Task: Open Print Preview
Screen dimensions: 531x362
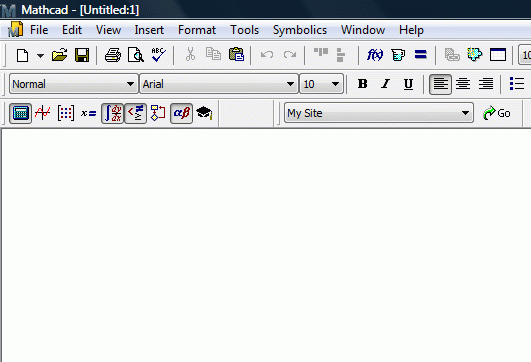Action: (136, 55)
